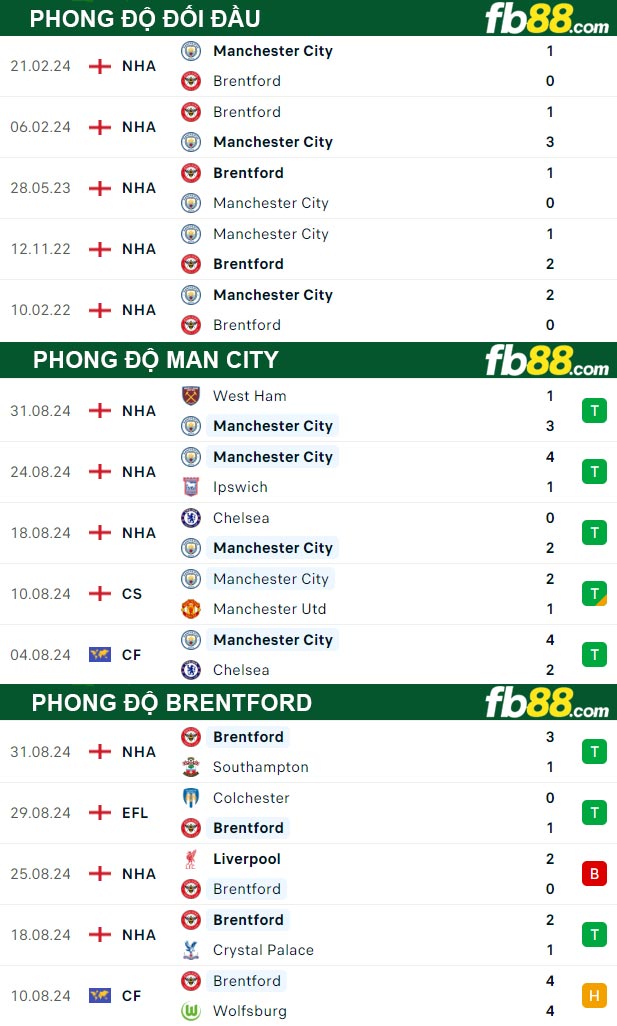Open the Wolfsburg team name link
617x1026 pixels.
[x=250, y=1011]
